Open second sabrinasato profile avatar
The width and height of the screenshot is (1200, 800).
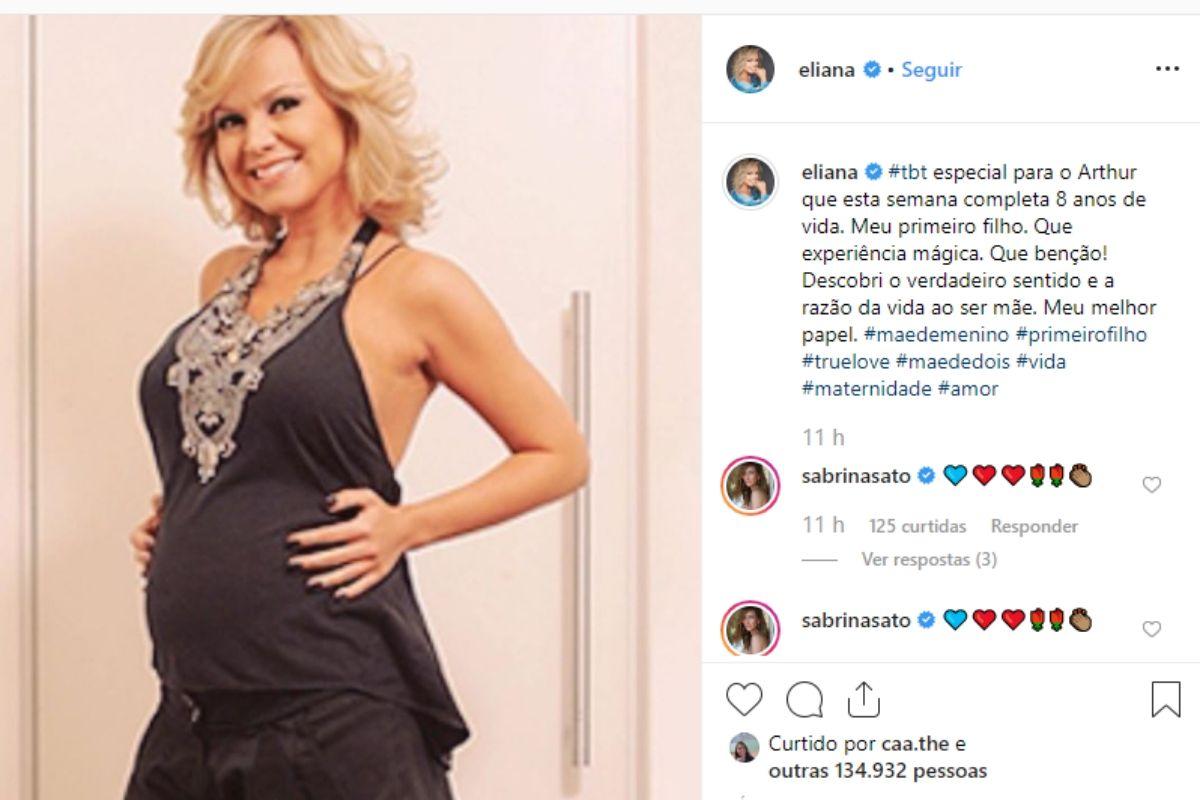pyautogui.click(x=750, y=628)
